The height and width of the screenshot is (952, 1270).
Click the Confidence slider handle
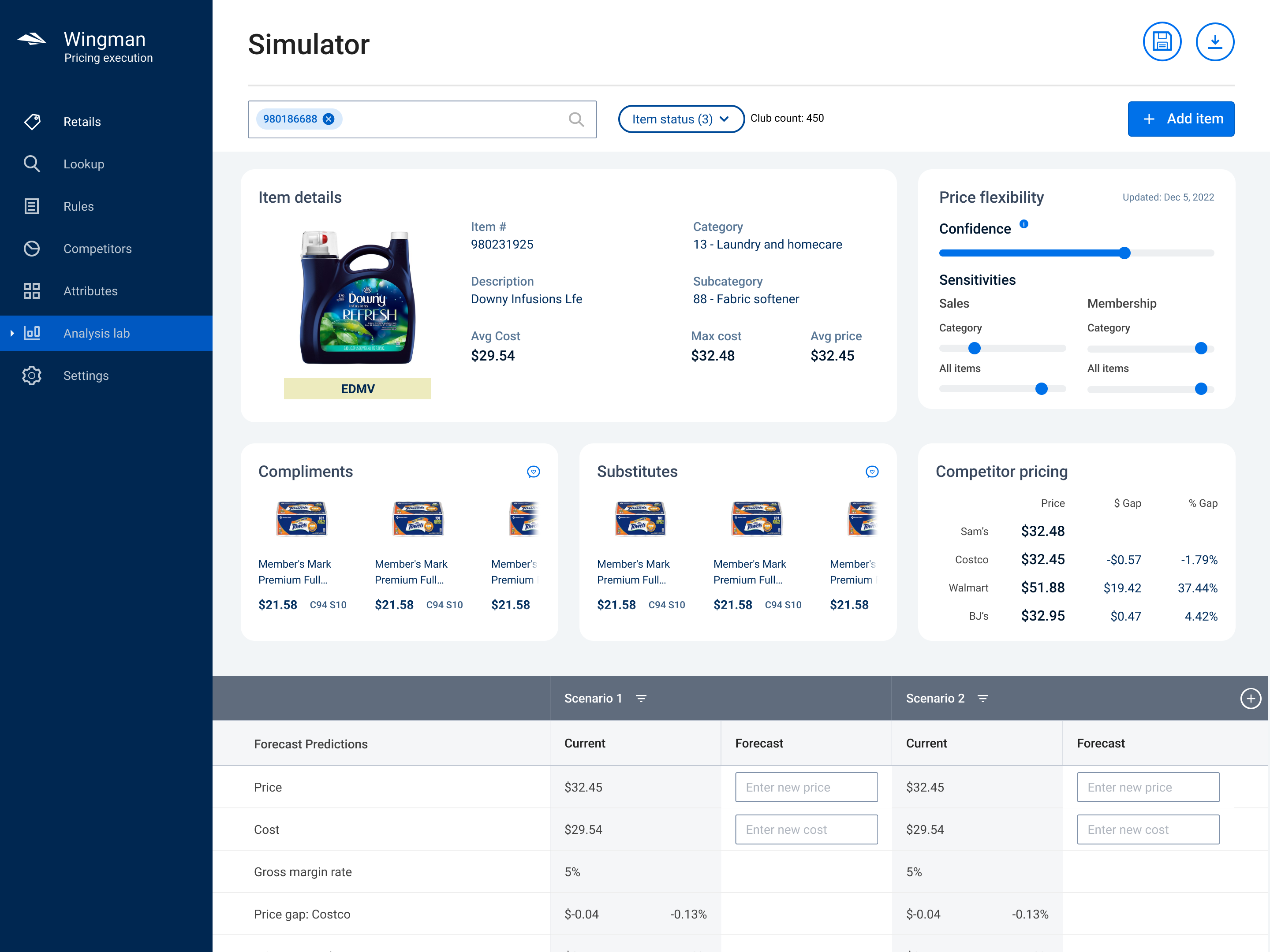[x=1124, y=253]
